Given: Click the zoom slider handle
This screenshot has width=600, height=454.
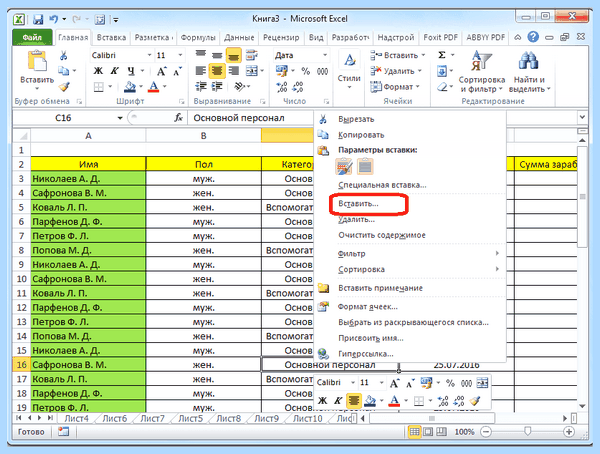Looking at the screenshot, I should 528,431.
